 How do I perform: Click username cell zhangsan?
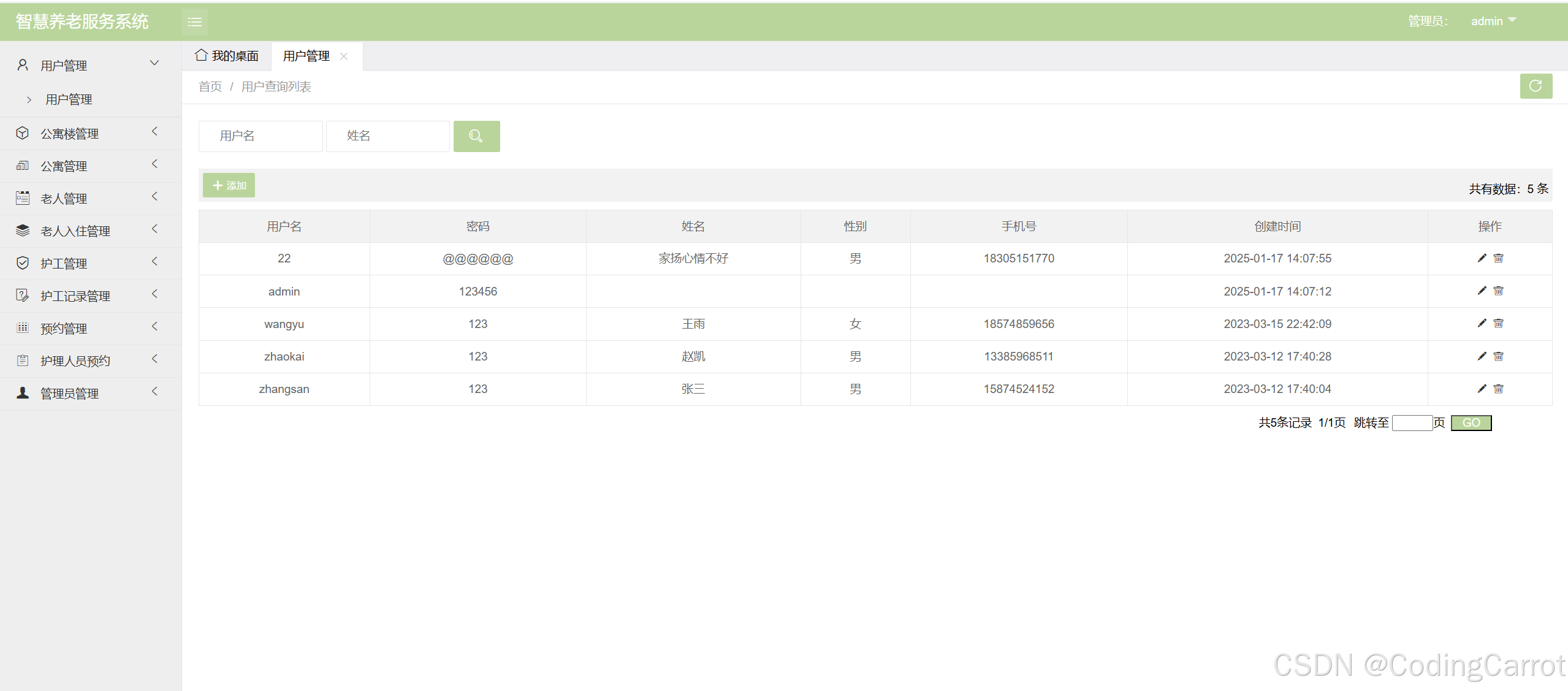point(284,389)
